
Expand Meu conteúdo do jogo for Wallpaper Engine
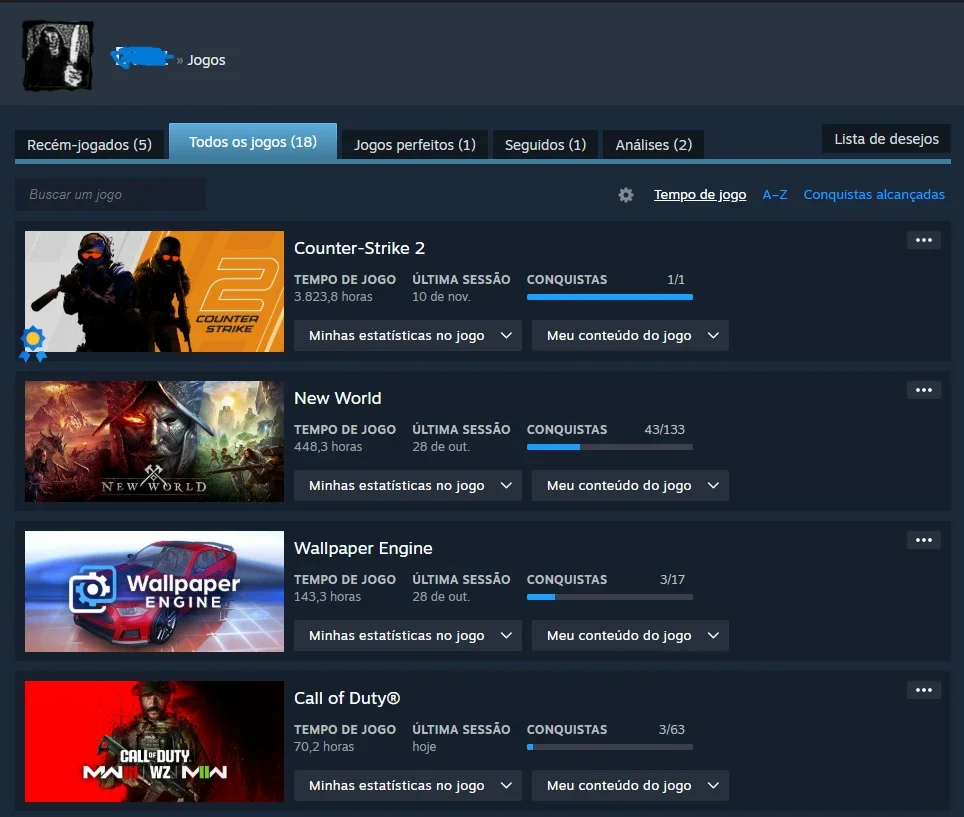630,636
